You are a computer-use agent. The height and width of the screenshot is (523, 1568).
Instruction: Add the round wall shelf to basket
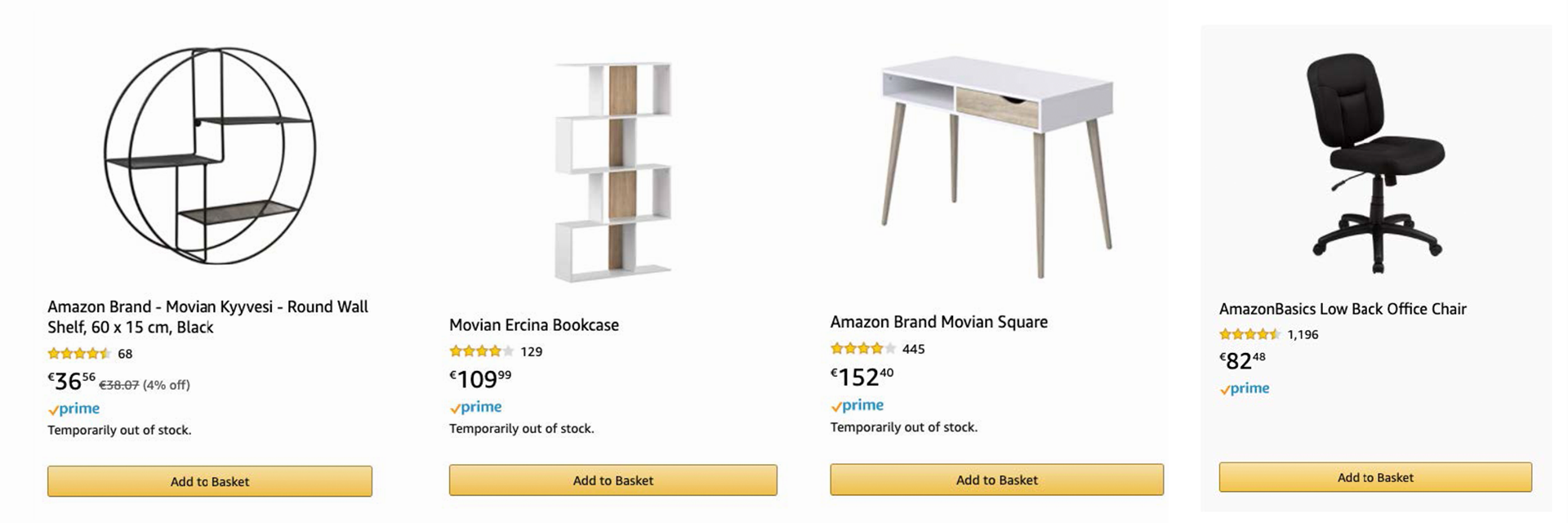[210, 481]
